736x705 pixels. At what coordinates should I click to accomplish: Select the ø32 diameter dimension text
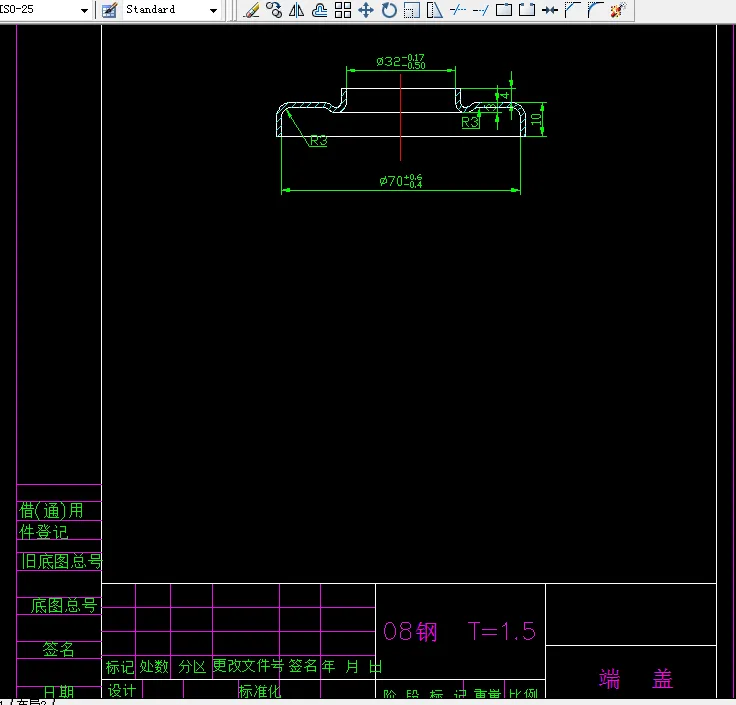(x=400, y=61)
